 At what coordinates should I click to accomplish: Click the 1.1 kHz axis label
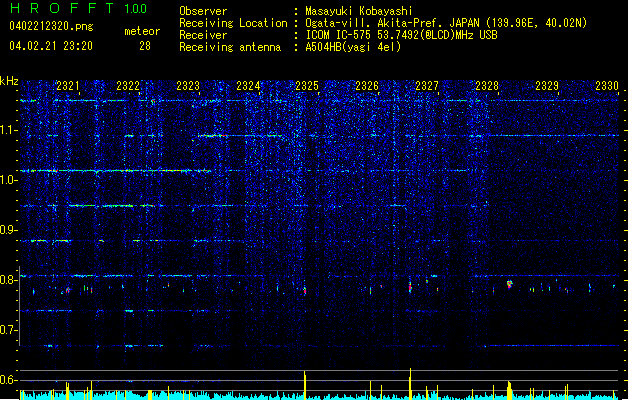pyautogui.click(x=9, y=130)
